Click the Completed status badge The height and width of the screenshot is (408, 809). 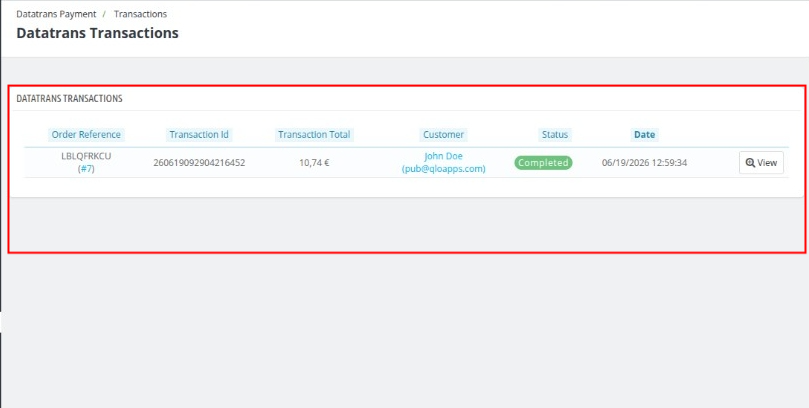coord(543,162)
